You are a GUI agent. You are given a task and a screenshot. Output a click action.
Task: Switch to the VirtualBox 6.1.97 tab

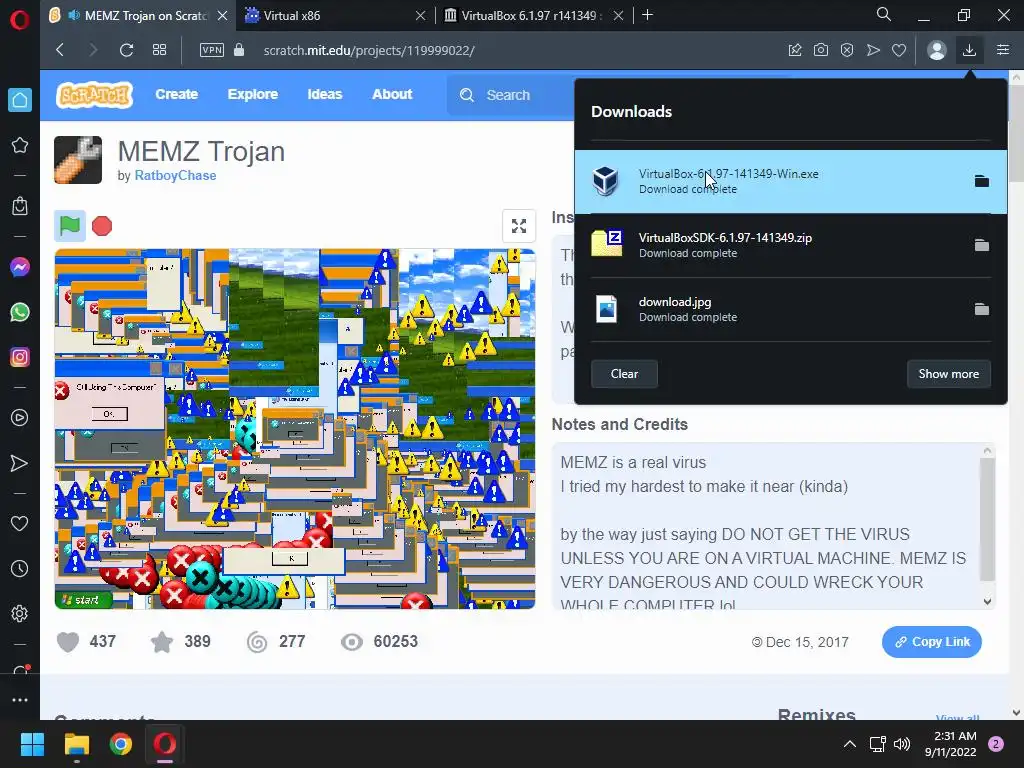point(532,16)
